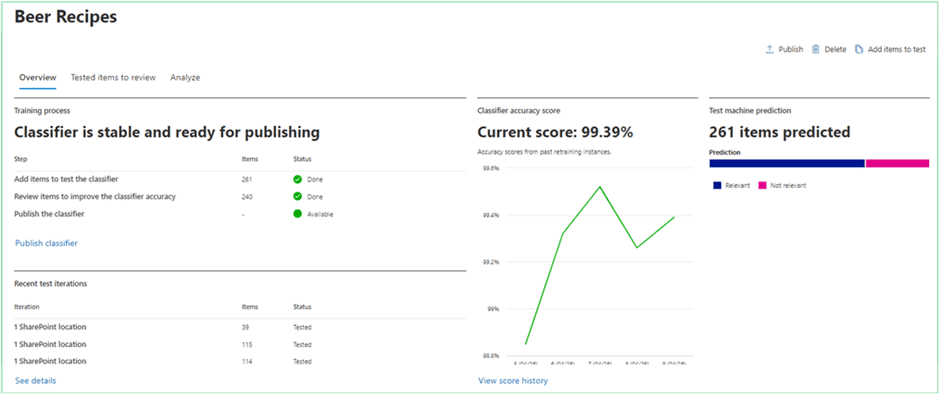This screenshot has height=396, width=941.
Task: Click the Relevant legend blue swatch
Action: (717, 186)
